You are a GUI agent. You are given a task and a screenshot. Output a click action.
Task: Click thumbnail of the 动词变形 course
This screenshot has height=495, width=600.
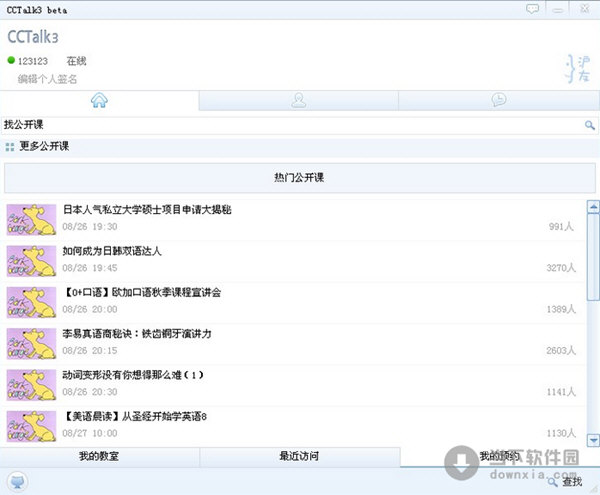click(31, 385)
